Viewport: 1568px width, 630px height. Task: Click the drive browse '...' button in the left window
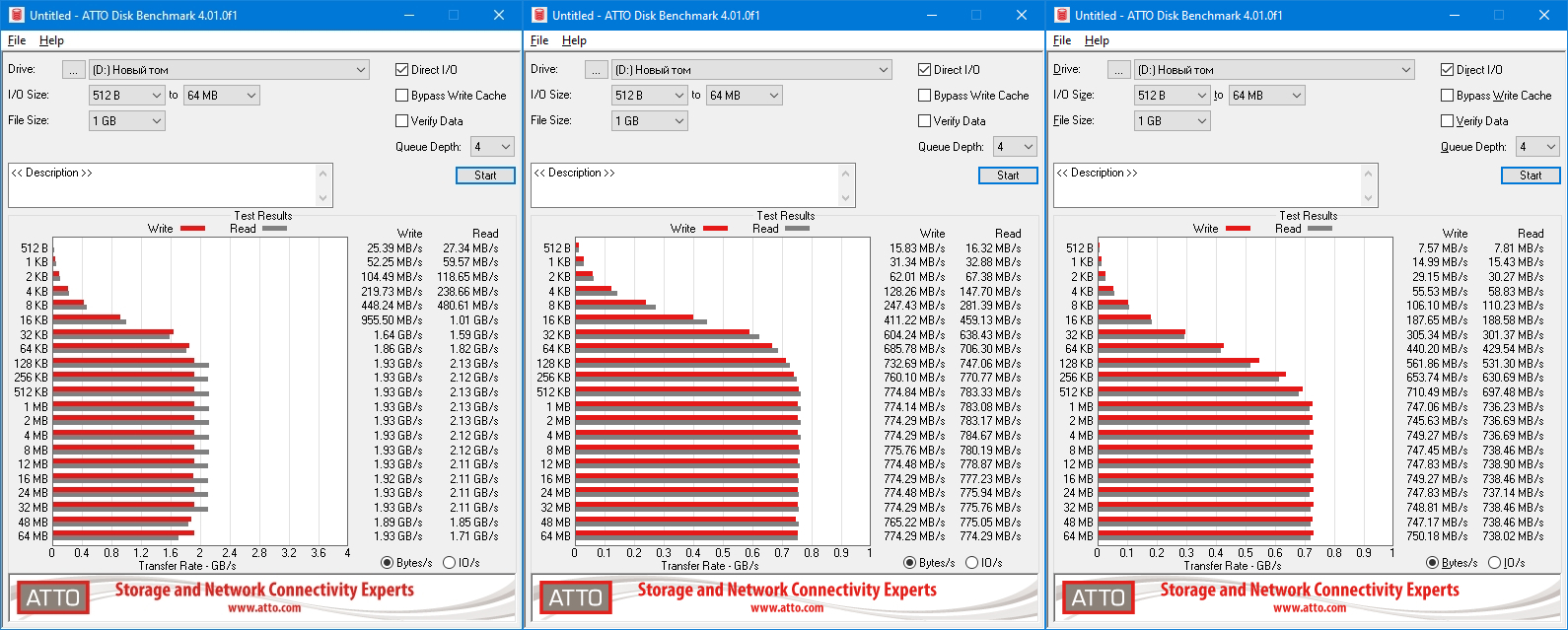[x=73, y=70]
